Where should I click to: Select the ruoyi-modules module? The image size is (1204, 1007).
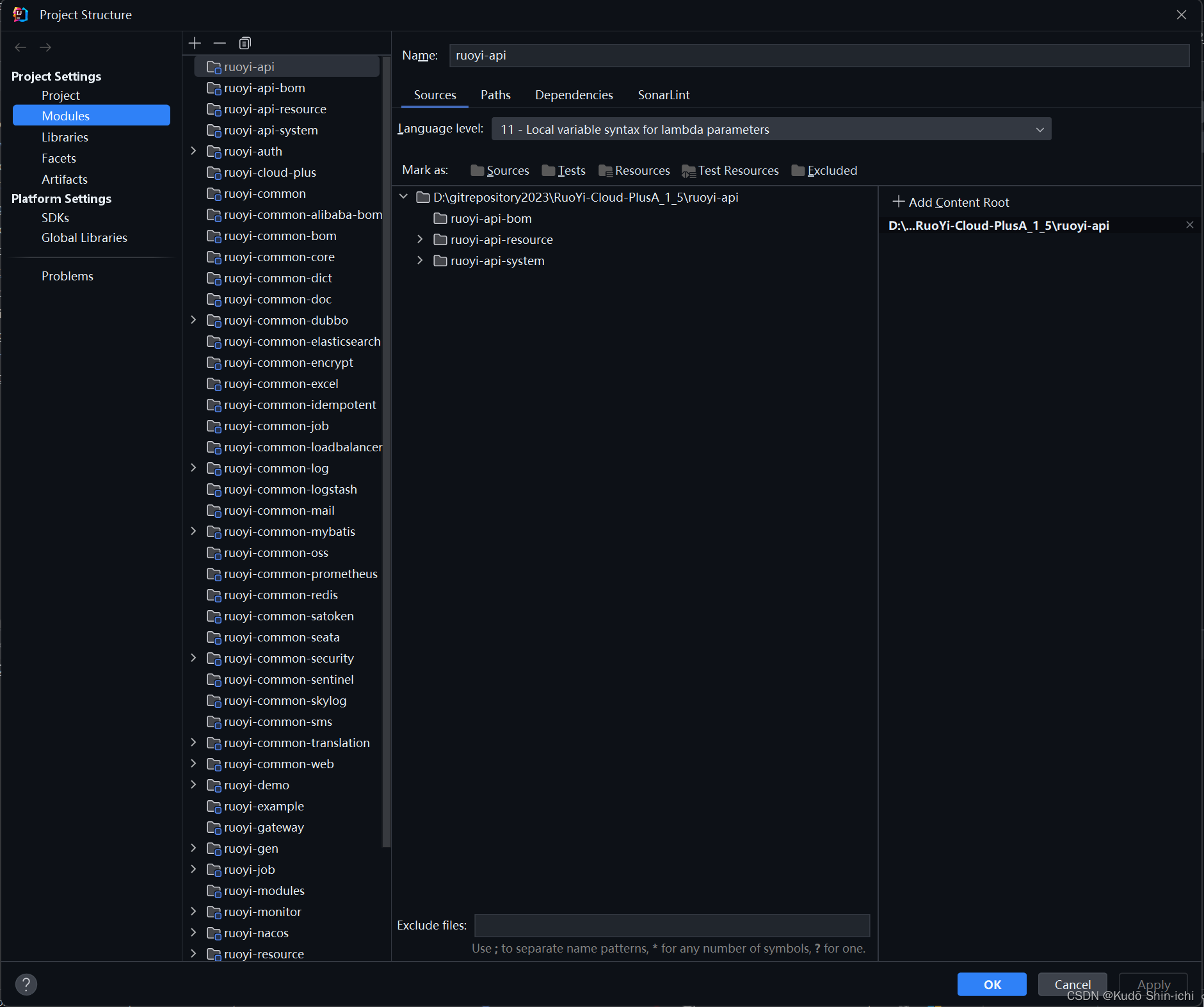(264, 890)
